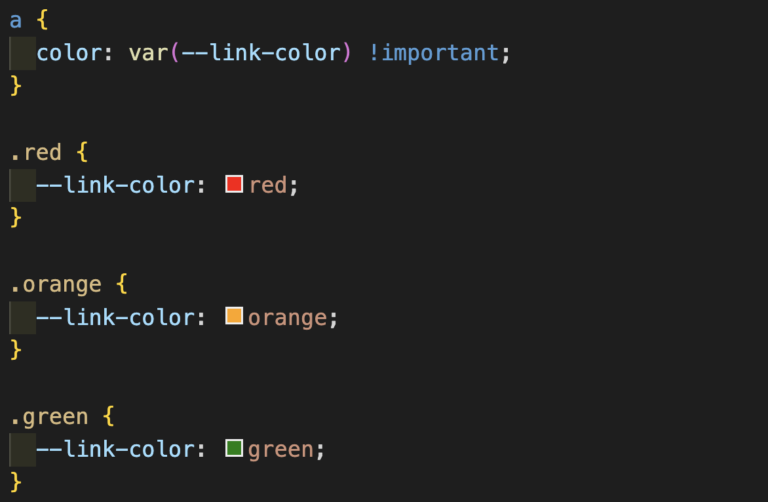Click the 'var' function name
The height and width of the screenshot is (502, 768).
(148, 53)
